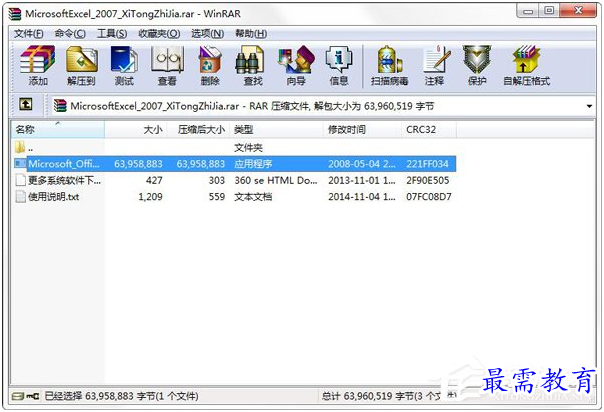Screen dimensions: 604x412
Task: Click the parent folder '..' icon
Action: tap(20, 147)
